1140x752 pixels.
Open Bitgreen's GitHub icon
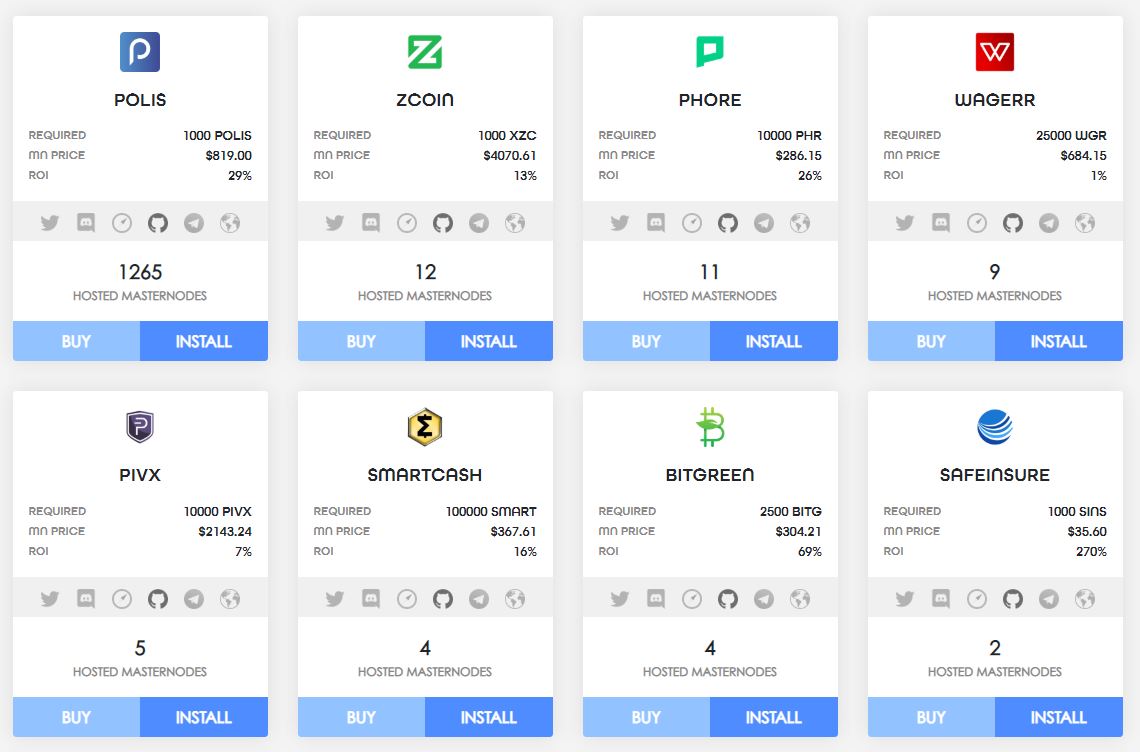(x=728, y=599)
